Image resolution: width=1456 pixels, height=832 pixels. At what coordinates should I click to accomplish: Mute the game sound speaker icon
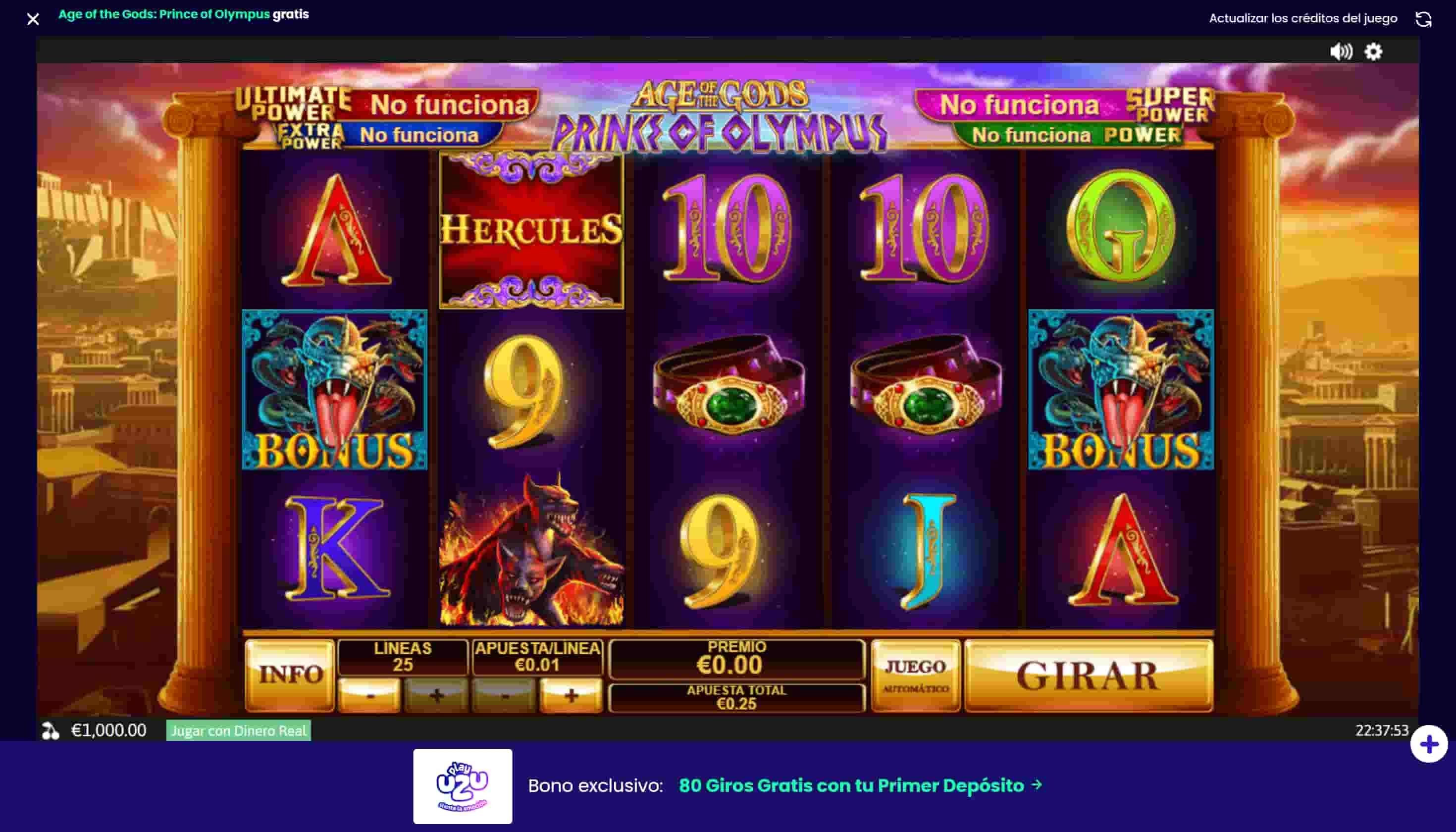(1341, 52)
